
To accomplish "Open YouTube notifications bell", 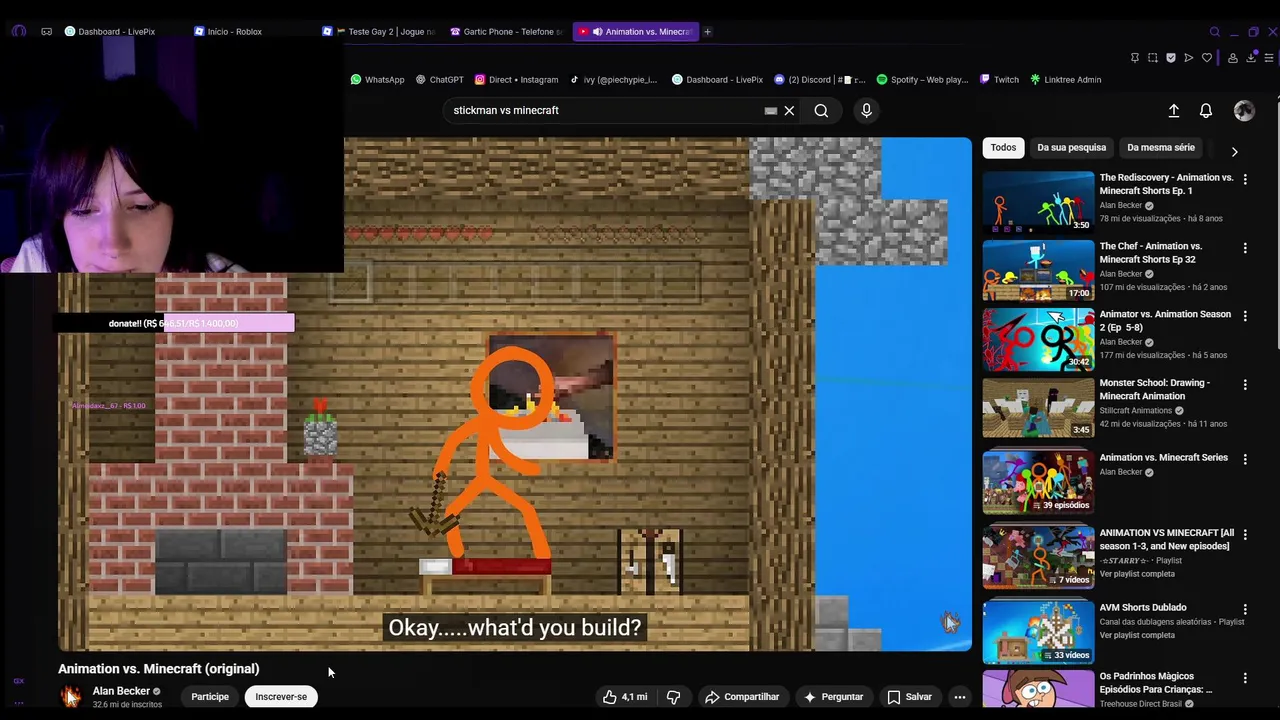I will (1206, 111).
